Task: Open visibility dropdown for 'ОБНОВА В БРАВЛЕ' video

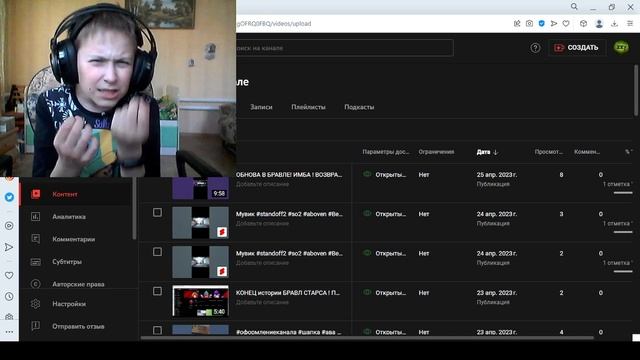Action: tap(385, 175)
